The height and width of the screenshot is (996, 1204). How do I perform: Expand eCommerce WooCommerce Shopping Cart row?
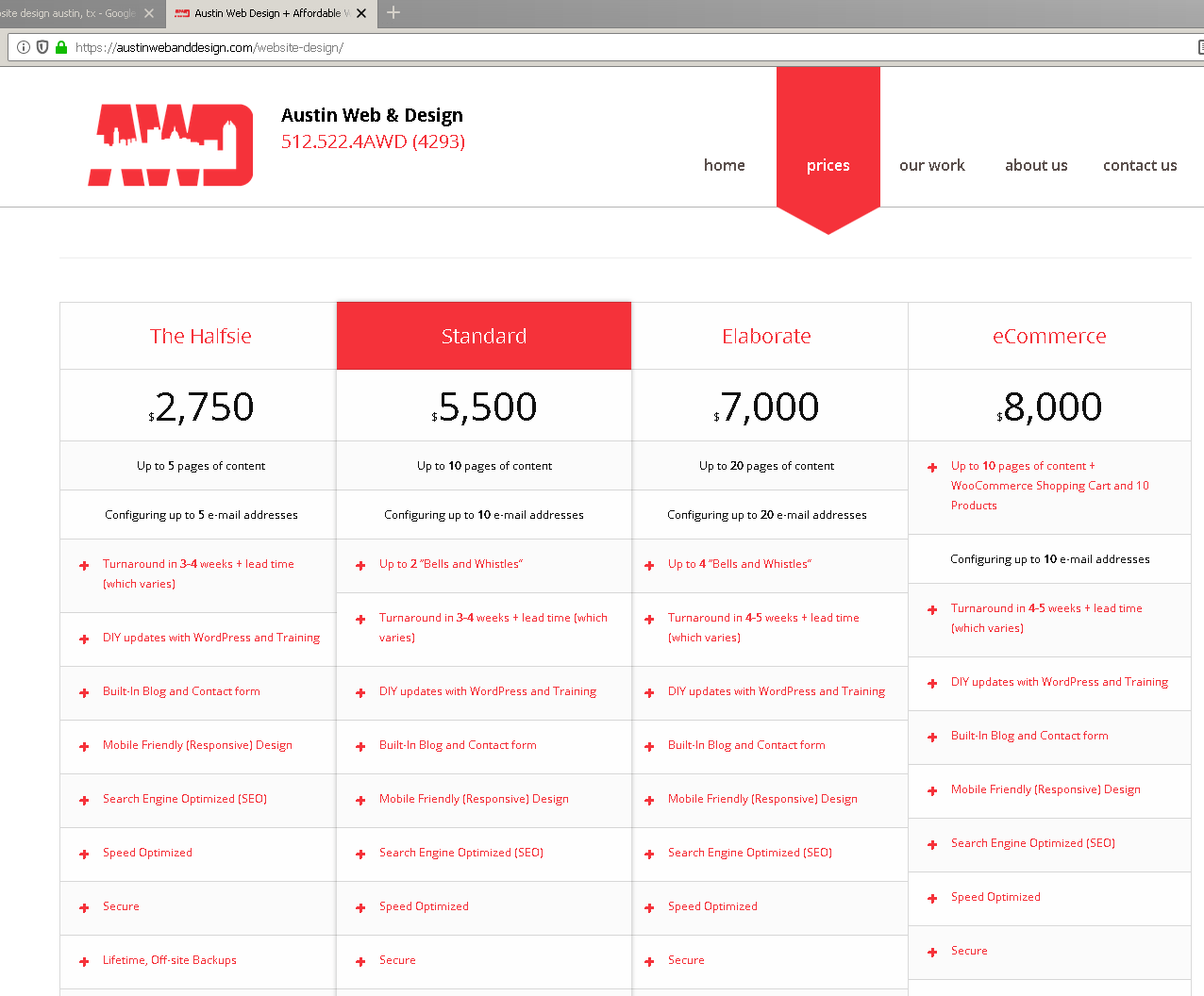point(1049,487)
